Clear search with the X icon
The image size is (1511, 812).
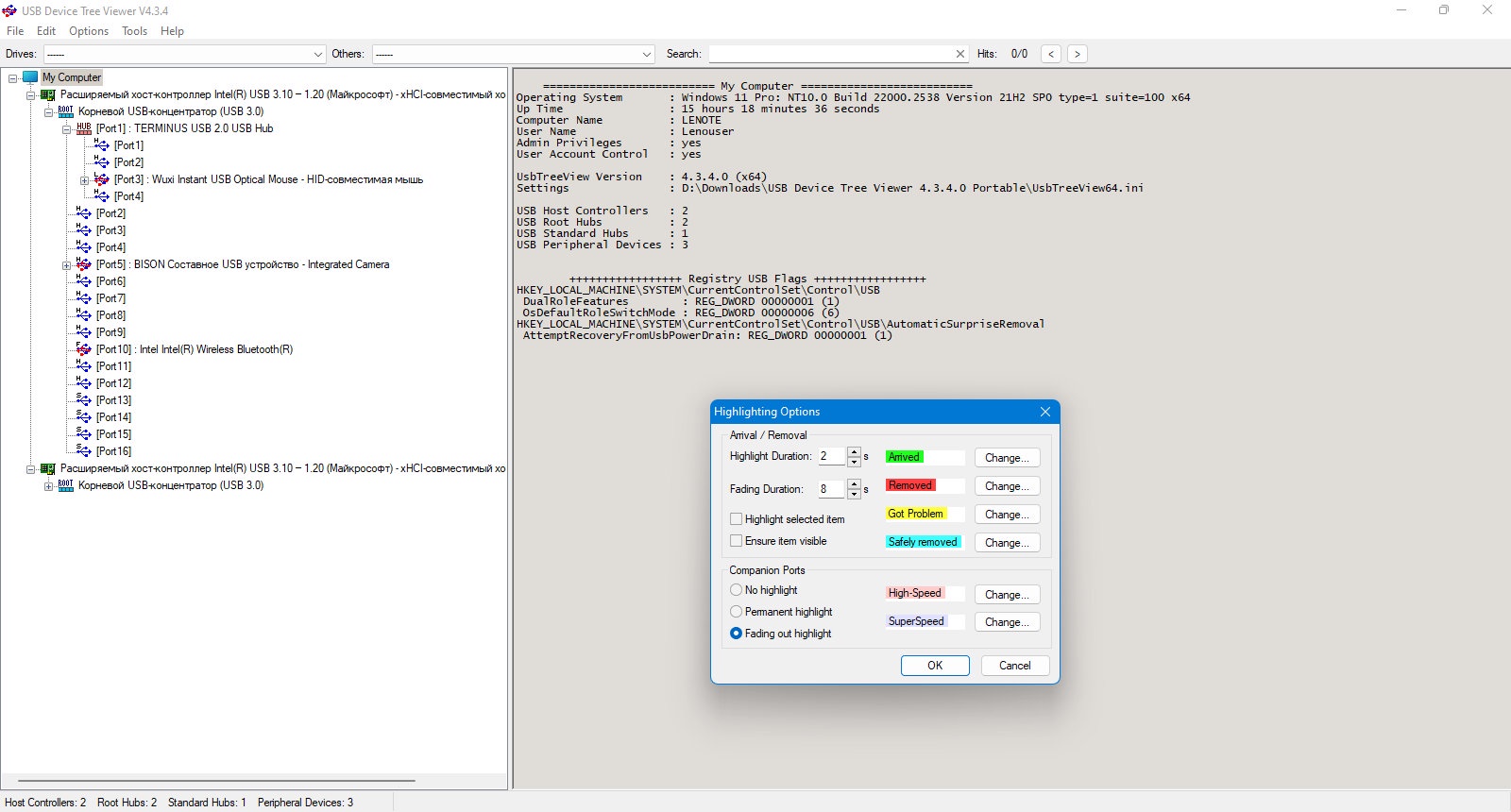[960, 54]
